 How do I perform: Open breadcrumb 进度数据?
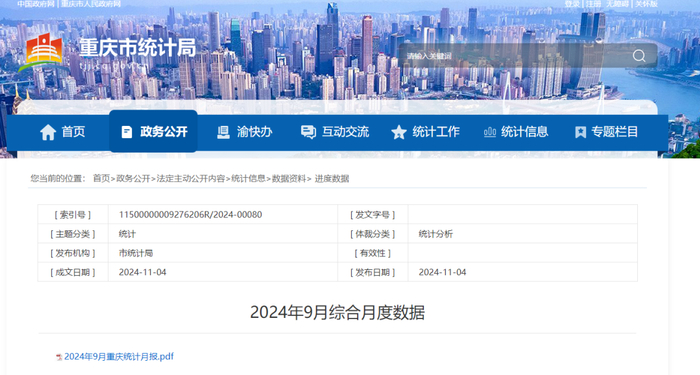pyautogui.click(x=332, y=179)
